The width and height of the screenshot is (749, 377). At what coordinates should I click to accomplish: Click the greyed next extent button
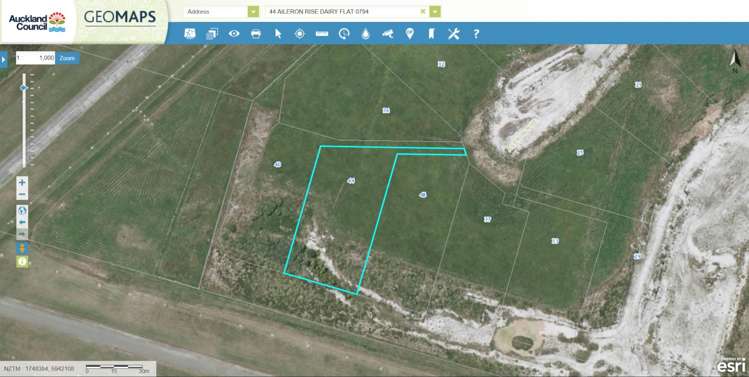[x=22, y=234]
